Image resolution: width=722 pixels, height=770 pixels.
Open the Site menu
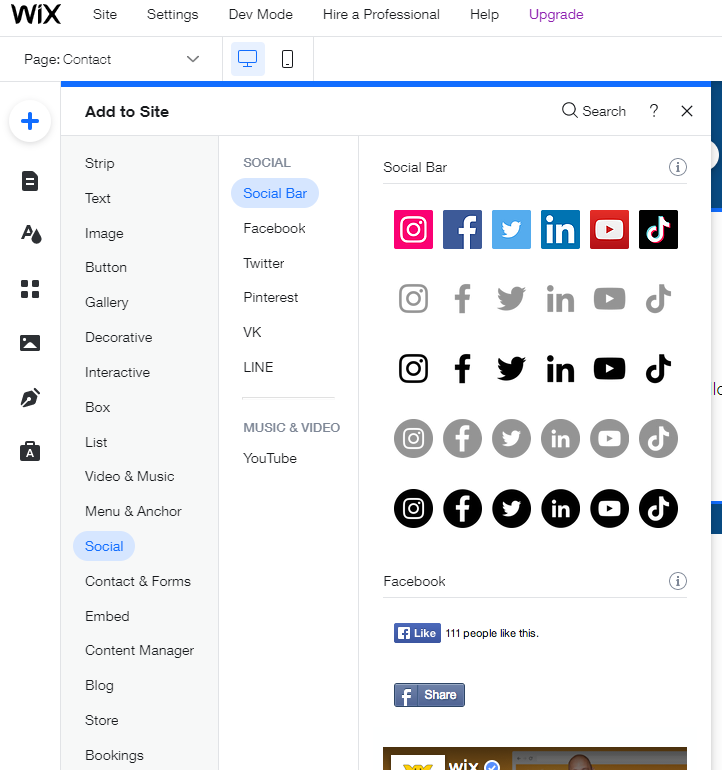105,14
